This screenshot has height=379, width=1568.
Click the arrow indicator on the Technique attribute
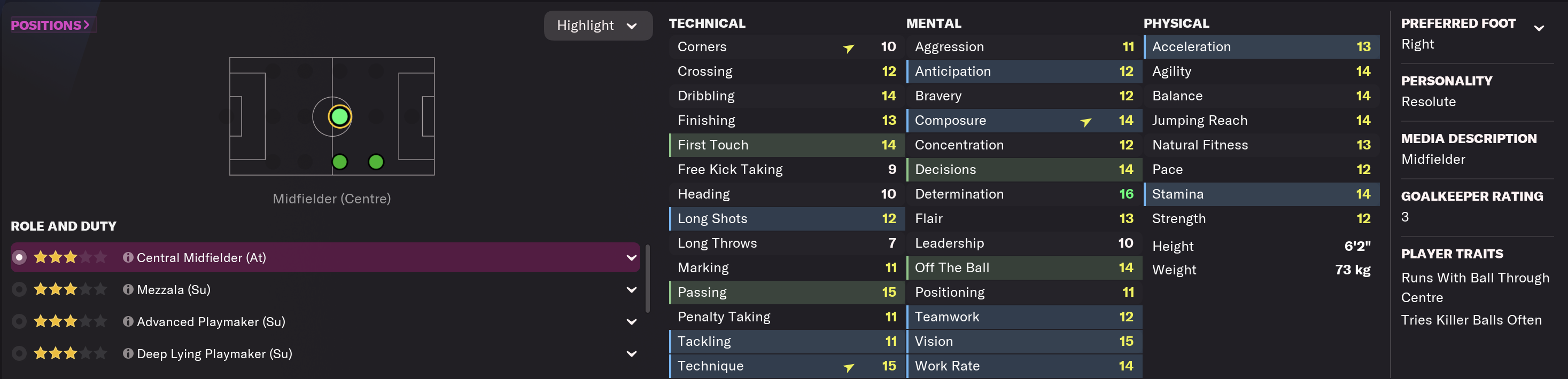click(x=848, y=367)
